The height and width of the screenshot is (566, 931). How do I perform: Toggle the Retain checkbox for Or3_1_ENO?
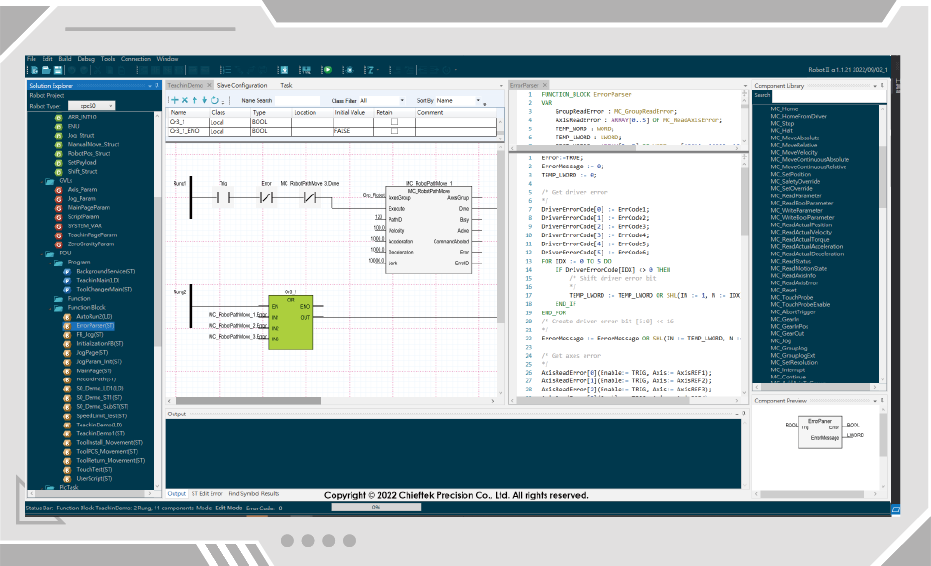point(394,131)
